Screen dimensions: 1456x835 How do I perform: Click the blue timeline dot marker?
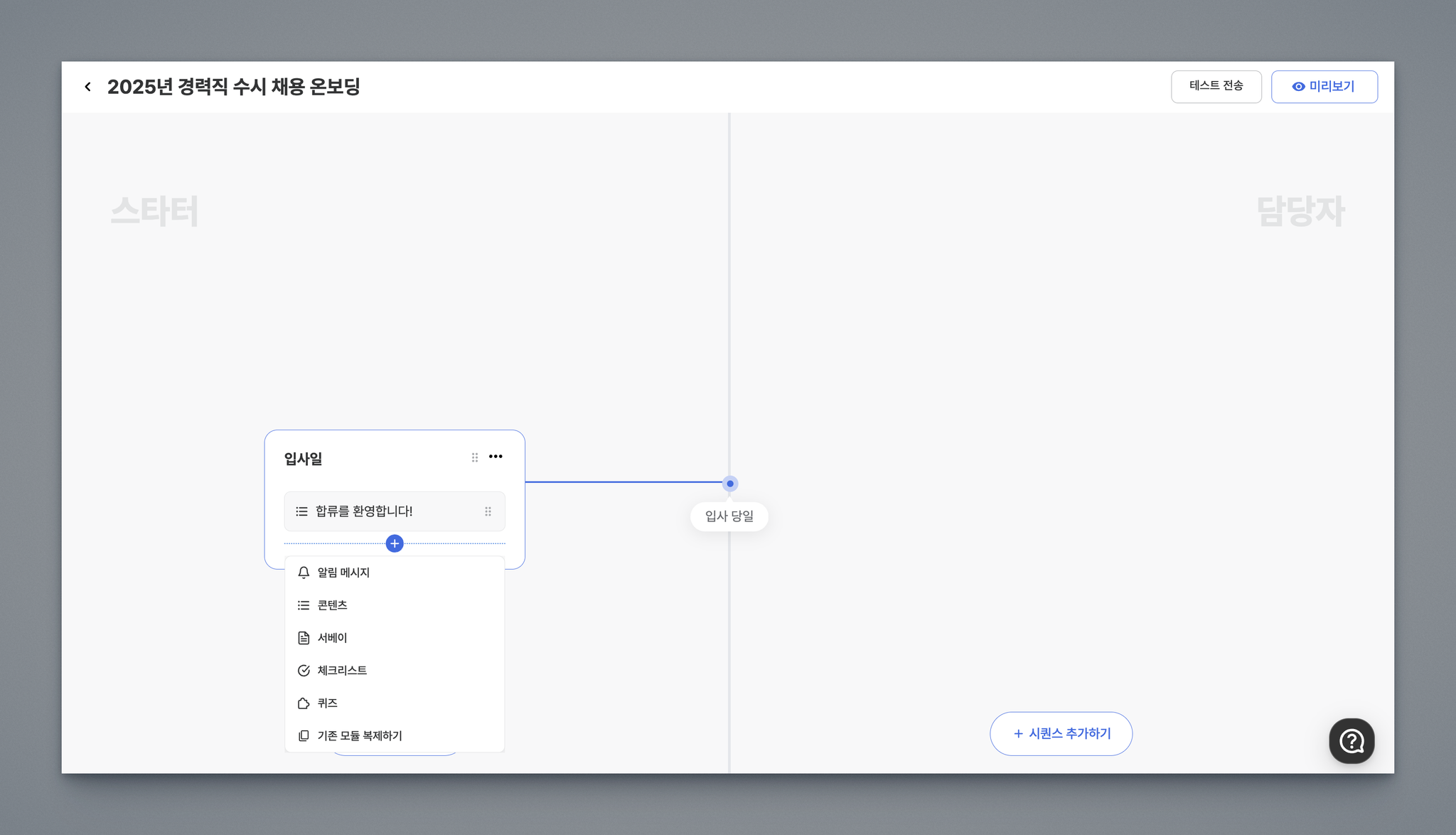pos(730,484)
